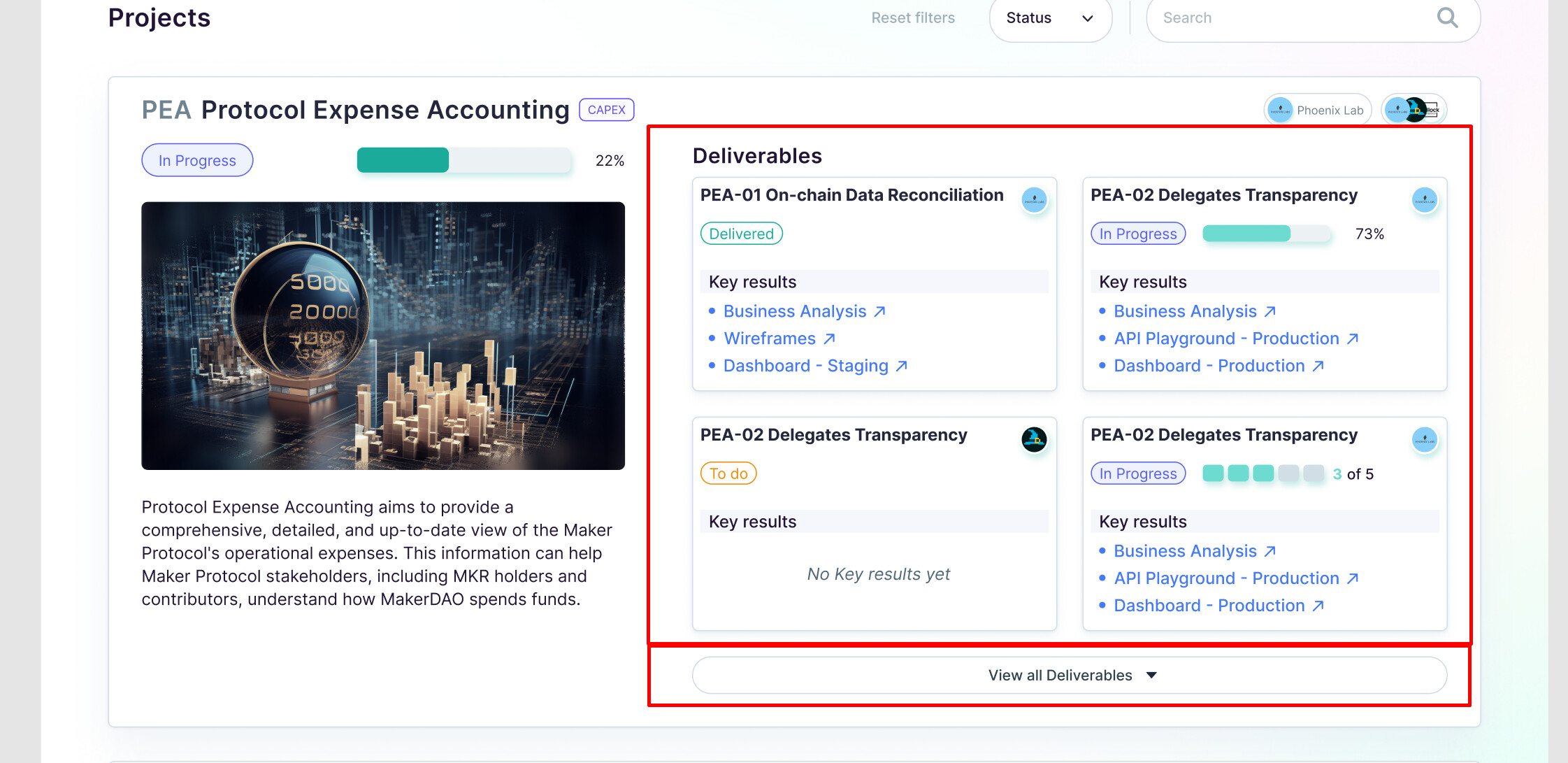Click the search magnifier icon
This screenshot has height=763, width=1568.
pyautogui.click(x=1447, y=18)
